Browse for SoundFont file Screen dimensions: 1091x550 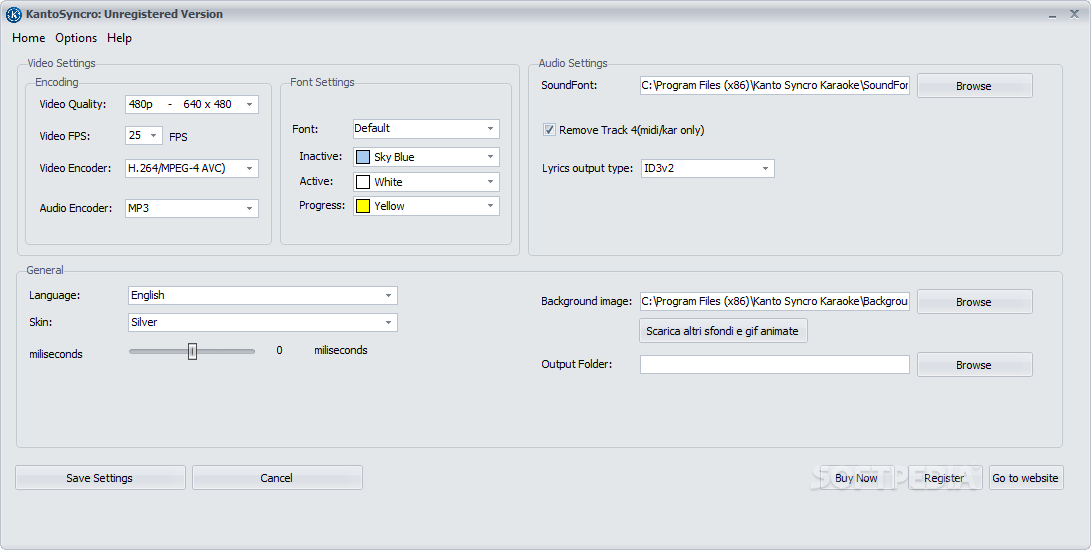[x=974, y=86]
